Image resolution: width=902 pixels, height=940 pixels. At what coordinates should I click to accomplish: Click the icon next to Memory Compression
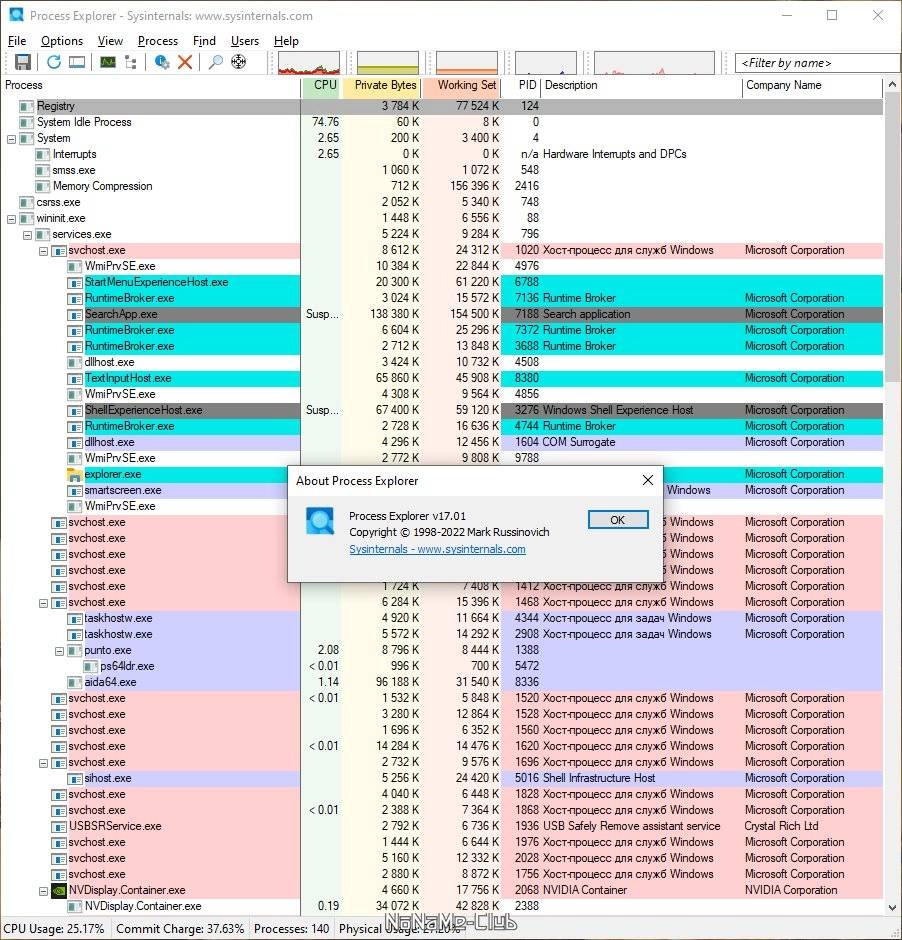(x=42, y=186)
